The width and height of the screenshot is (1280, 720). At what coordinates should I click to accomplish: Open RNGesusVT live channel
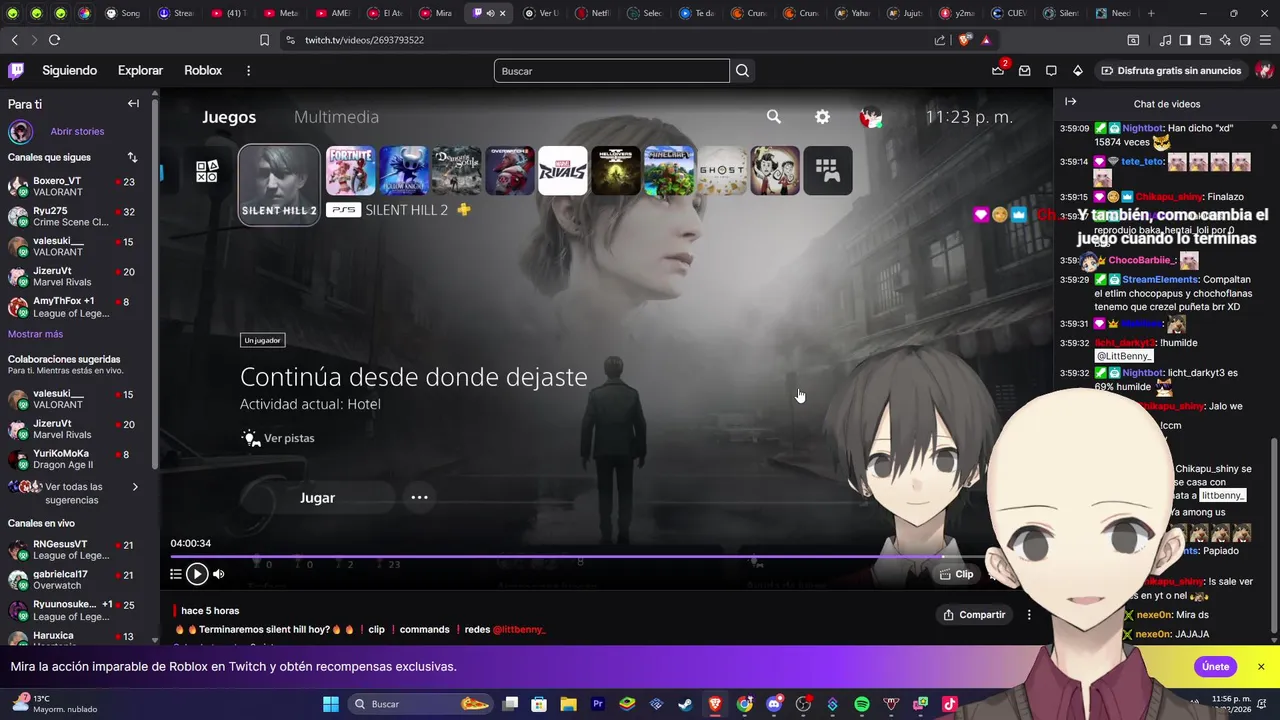[x=72, y=550]
